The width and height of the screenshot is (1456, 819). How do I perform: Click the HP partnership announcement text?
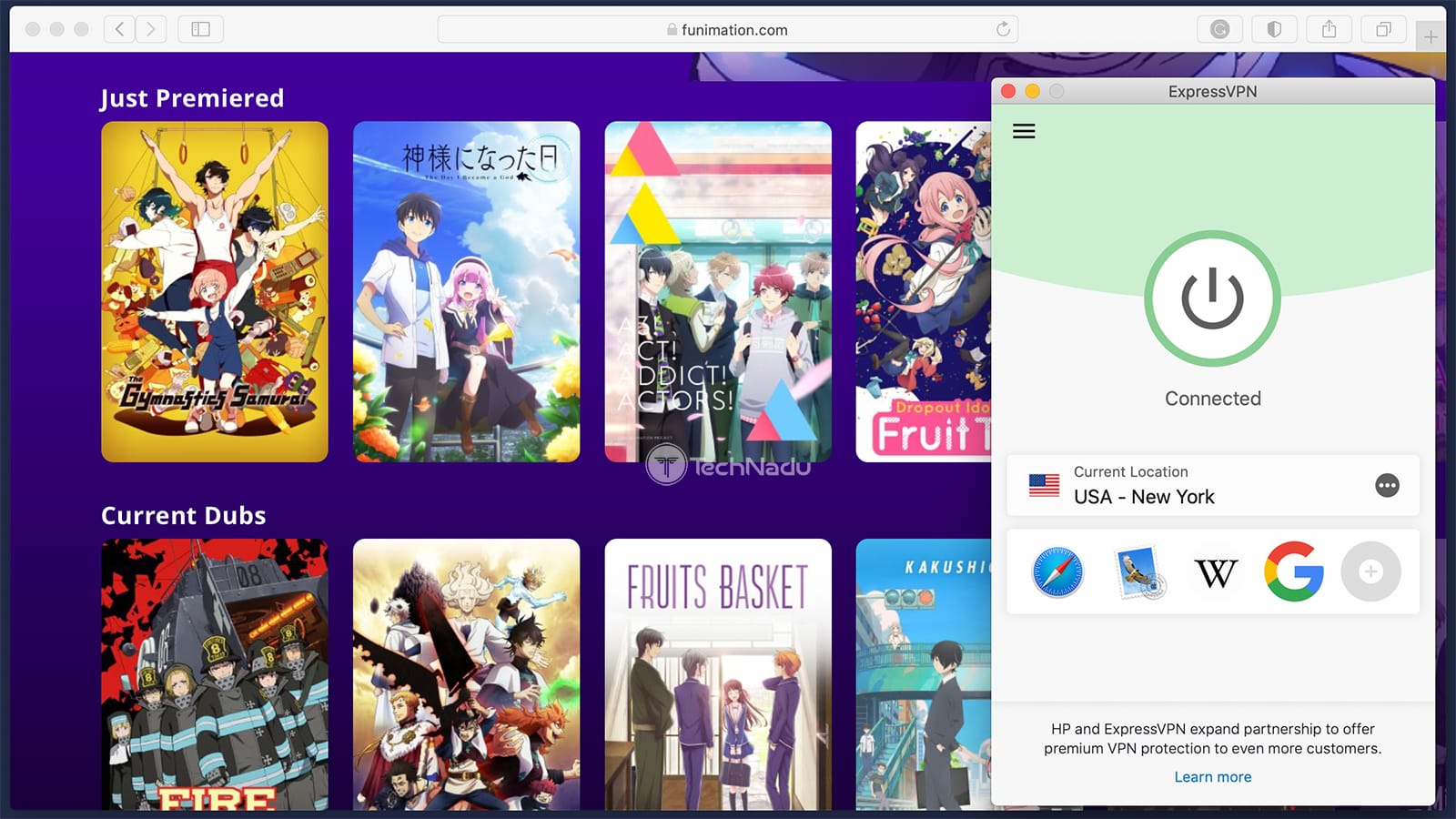coord(1212,739)
